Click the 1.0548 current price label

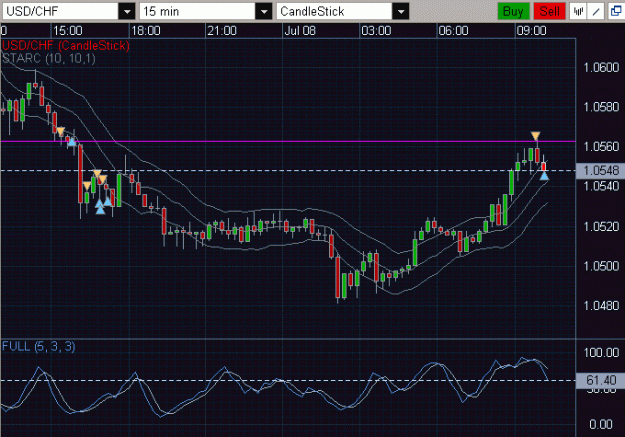point(601,171)
